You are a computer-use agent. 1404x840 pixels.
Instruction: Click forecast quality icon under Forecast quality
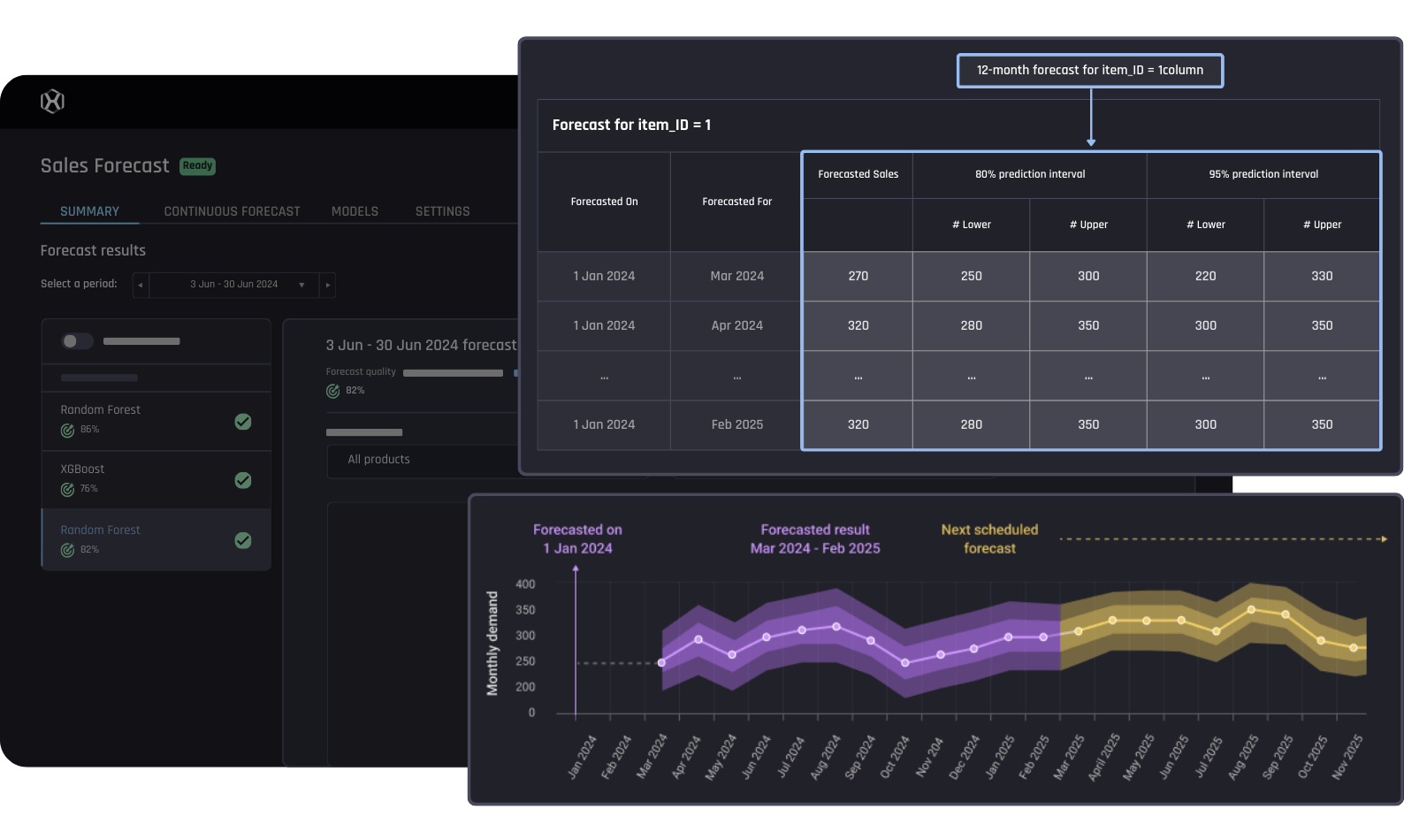coord(332,391)
